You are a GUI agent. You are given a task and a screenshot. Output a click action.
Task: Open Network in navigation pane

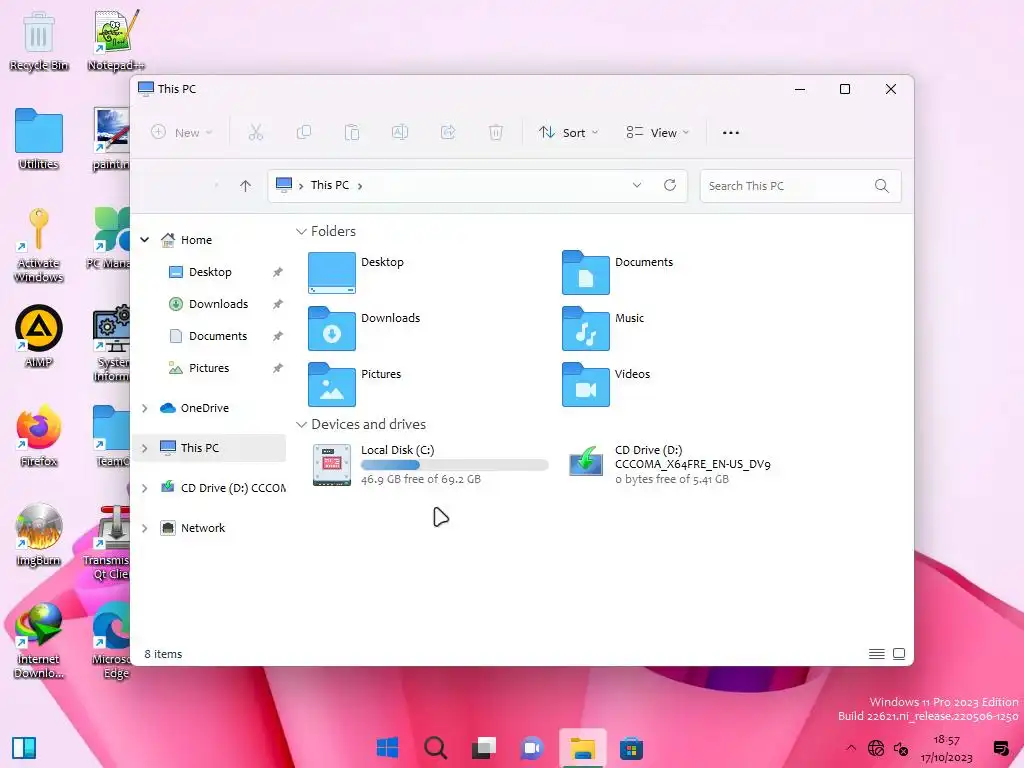[193, 528]
